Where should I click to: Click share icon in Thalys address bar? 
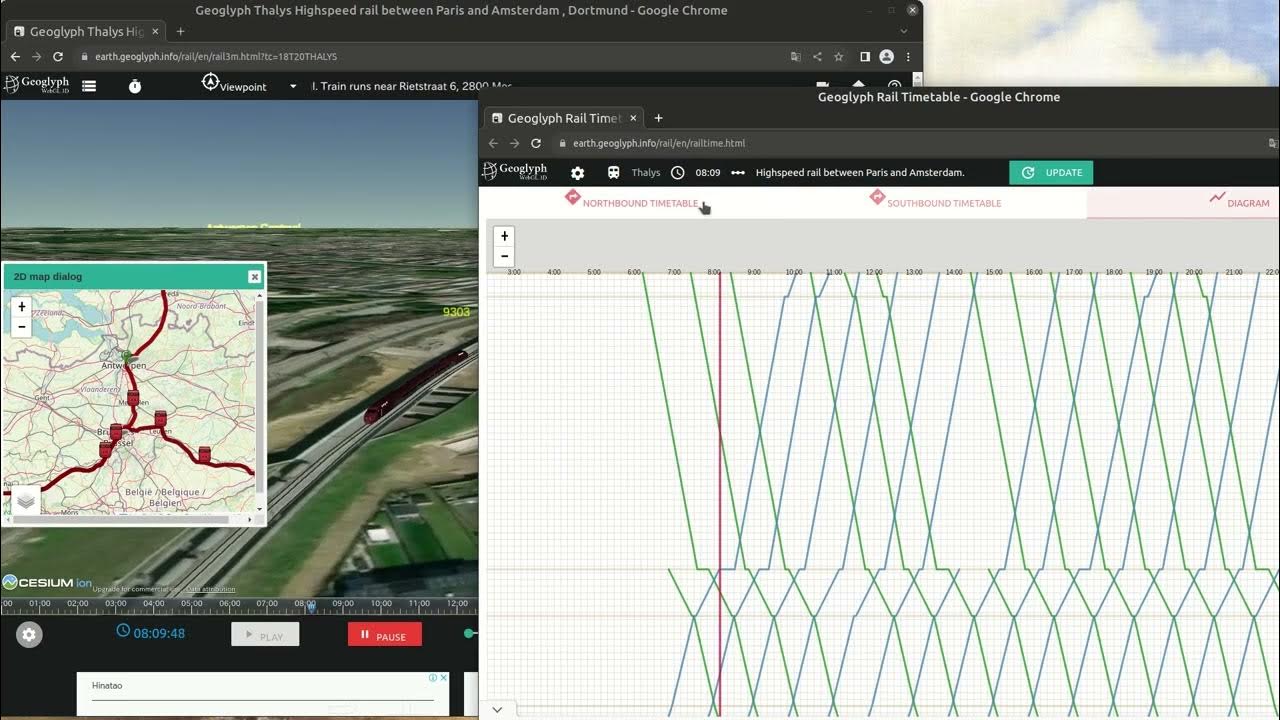pos(817,57)
